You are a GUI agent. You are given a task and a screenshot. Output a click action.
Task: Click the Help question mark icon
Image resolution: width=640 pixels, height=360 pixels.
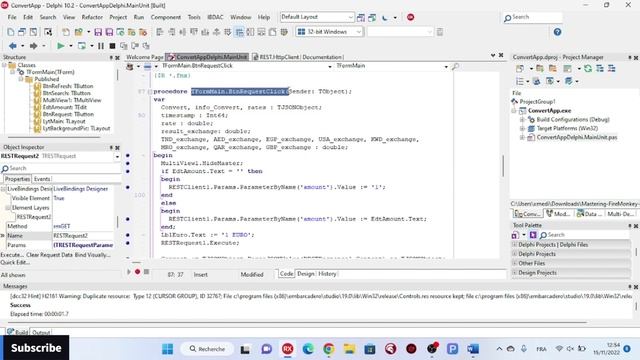(x=557, y=32)
